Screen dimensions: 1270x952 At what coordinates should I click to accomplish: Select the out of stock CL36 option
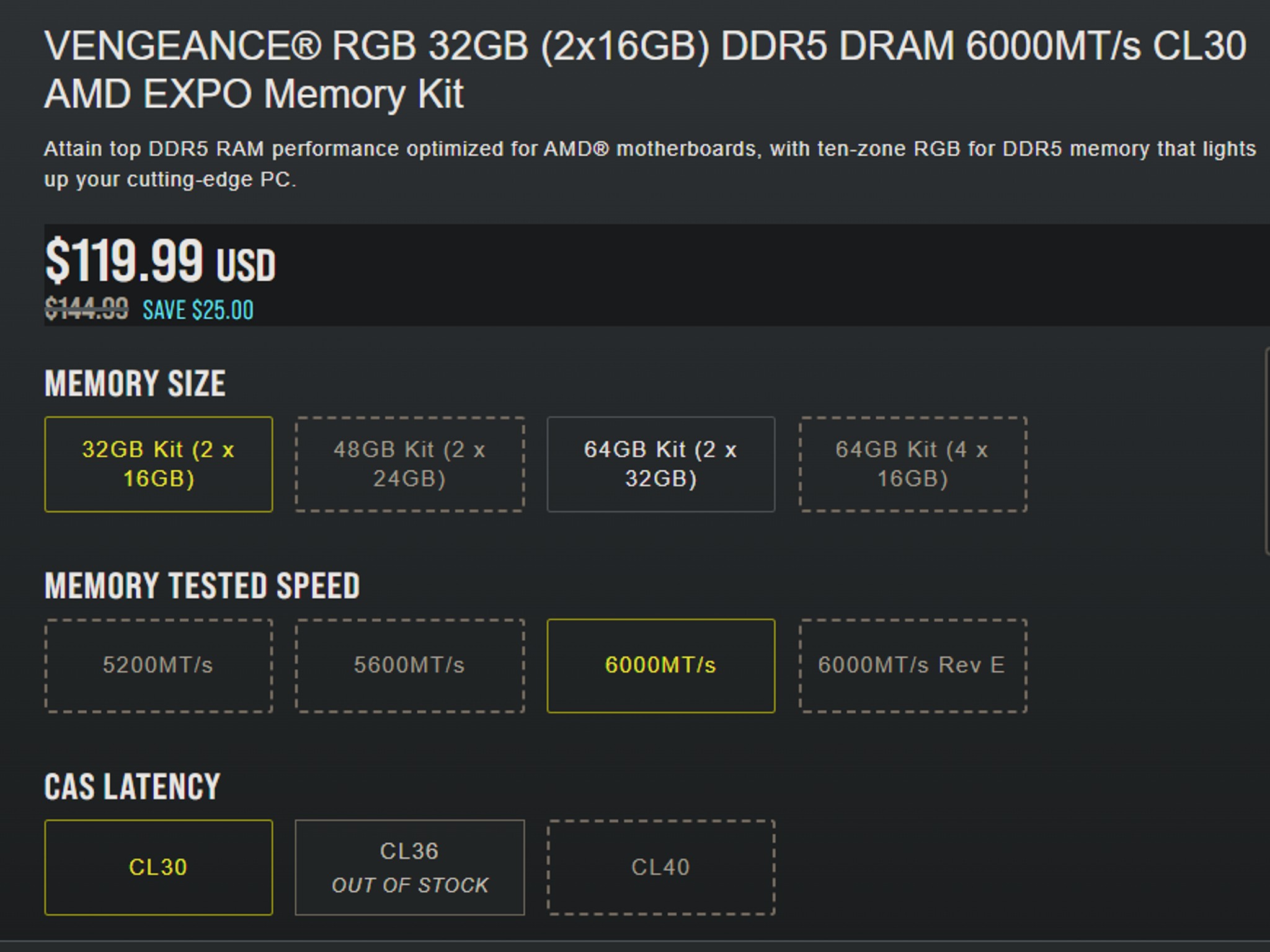coord(411,868)
